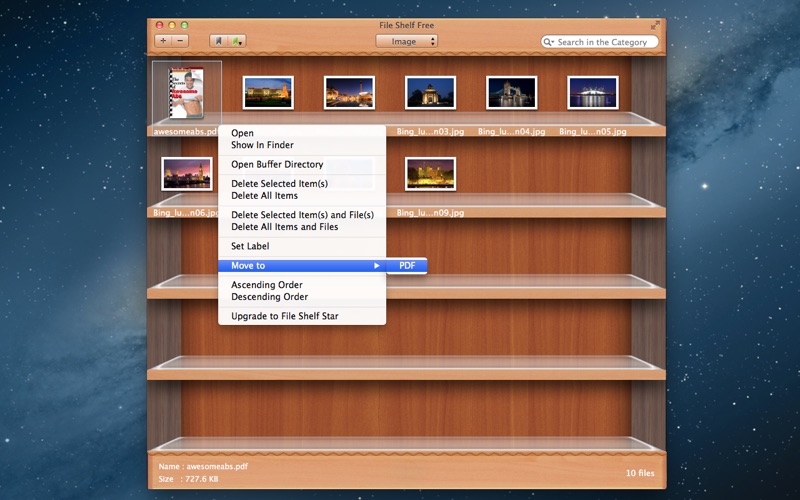
Task: Click the Bing_lu...n09.jpg file name
Action: (430, 212)
